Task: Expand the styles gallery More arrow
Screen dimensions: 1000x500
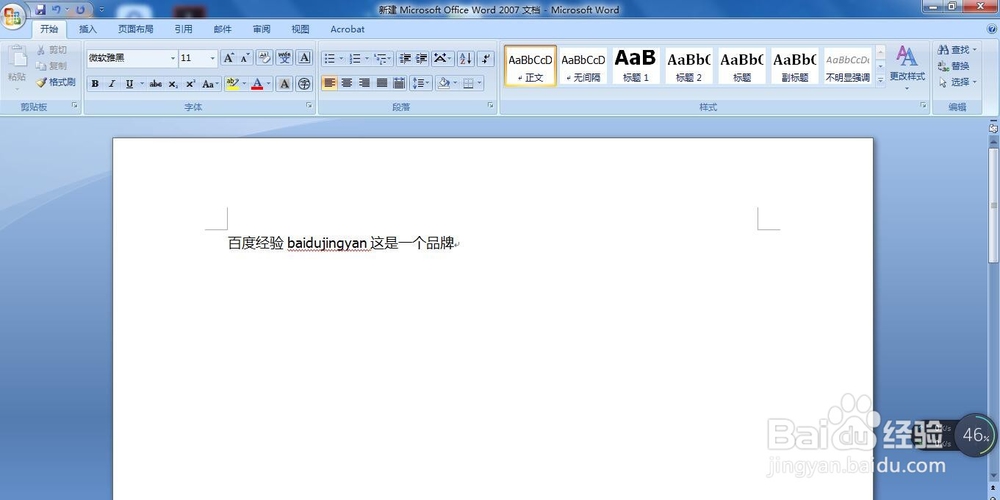Action: [880, 80]
